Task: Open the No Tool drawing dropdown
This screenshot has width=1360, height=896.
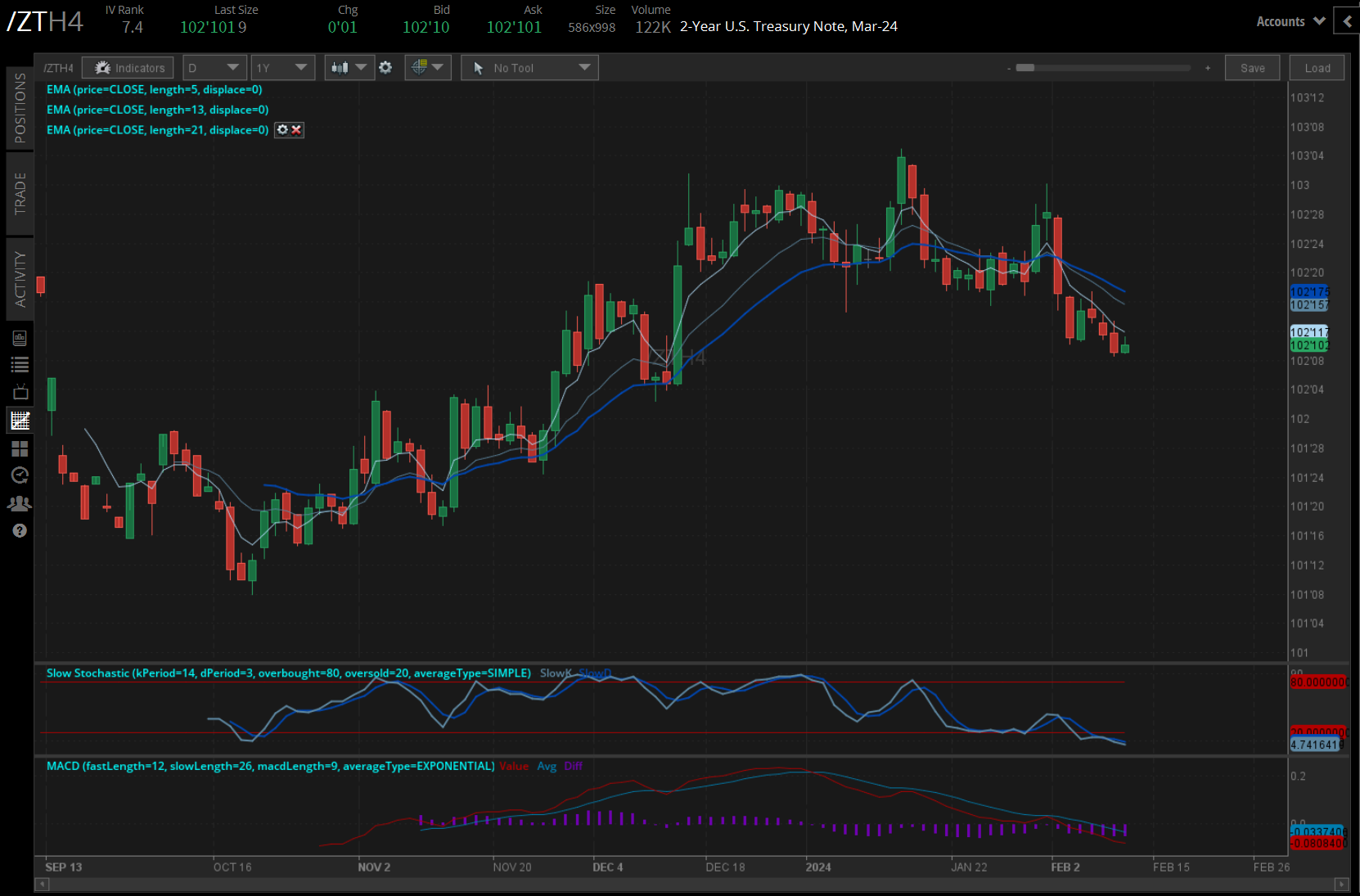Action: pyautogui.click(x=529, y=68)
